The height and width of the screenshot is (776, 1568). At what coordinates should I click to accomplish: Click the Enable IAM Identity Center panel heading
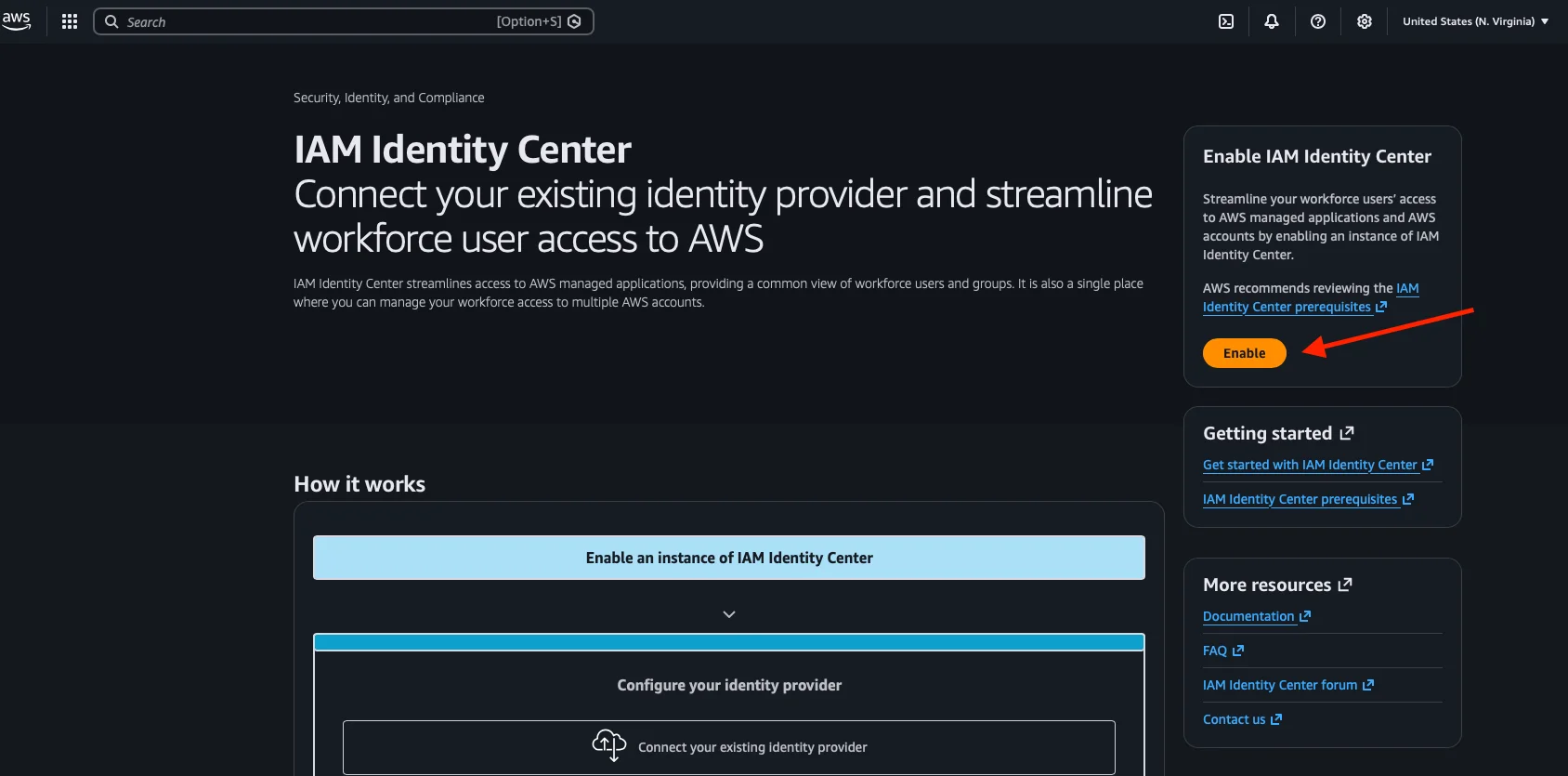click(1317, 156)
